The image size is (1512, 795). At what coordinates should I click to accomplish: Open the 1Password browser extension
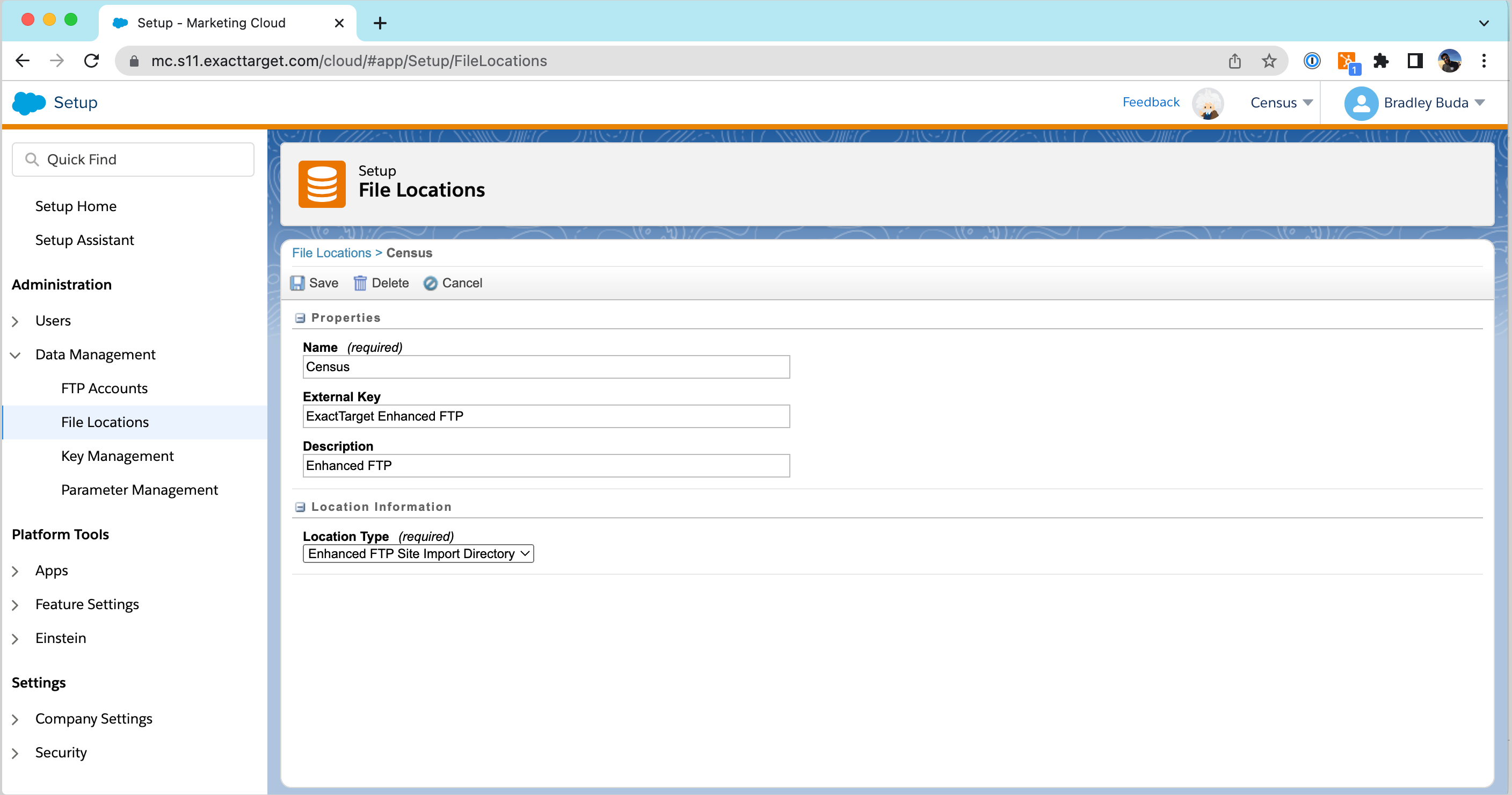click(x=1311, y=61)
